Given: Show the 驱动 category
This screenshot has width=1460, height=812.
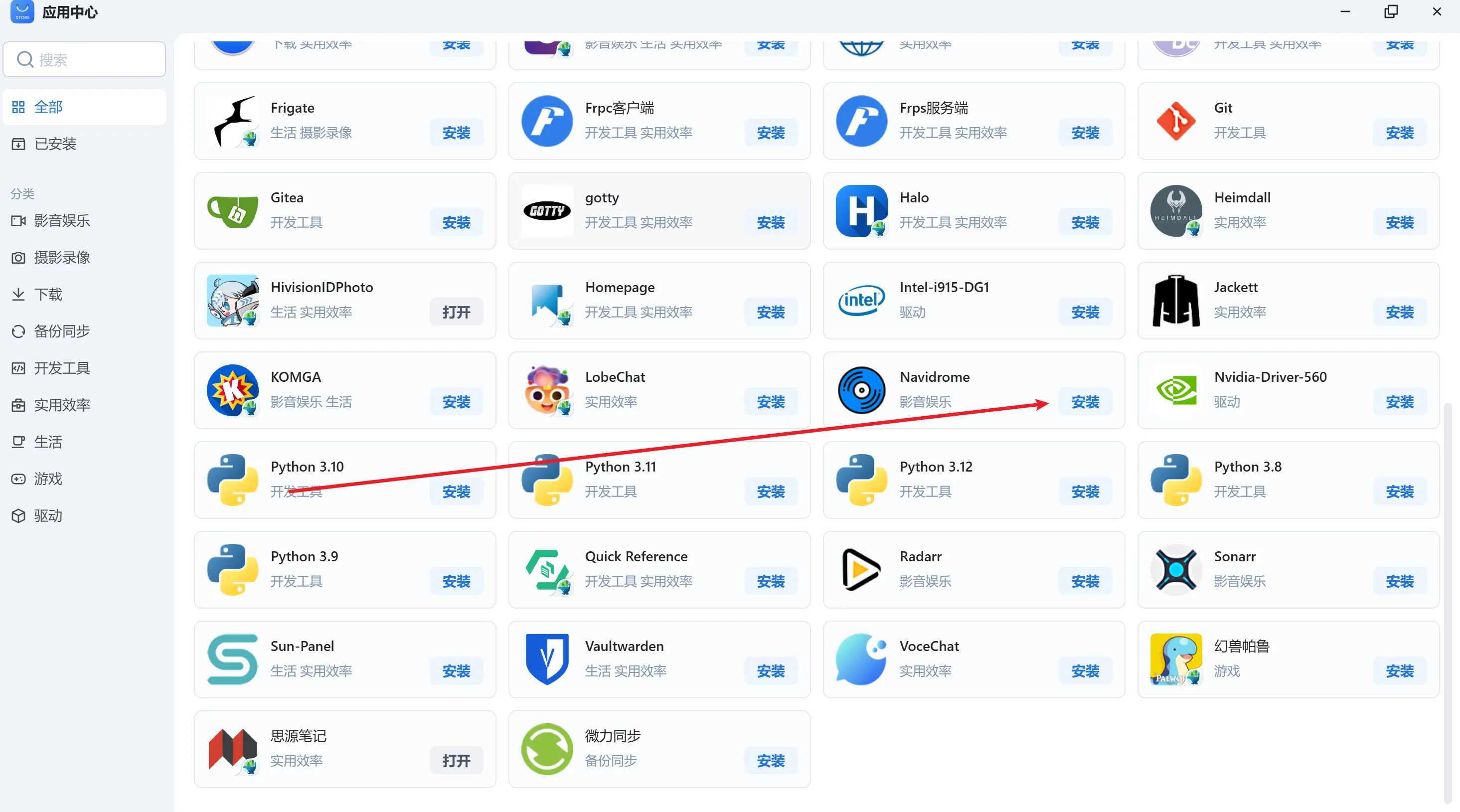Looking at the screenshot, I should click(x=84, y=515).
